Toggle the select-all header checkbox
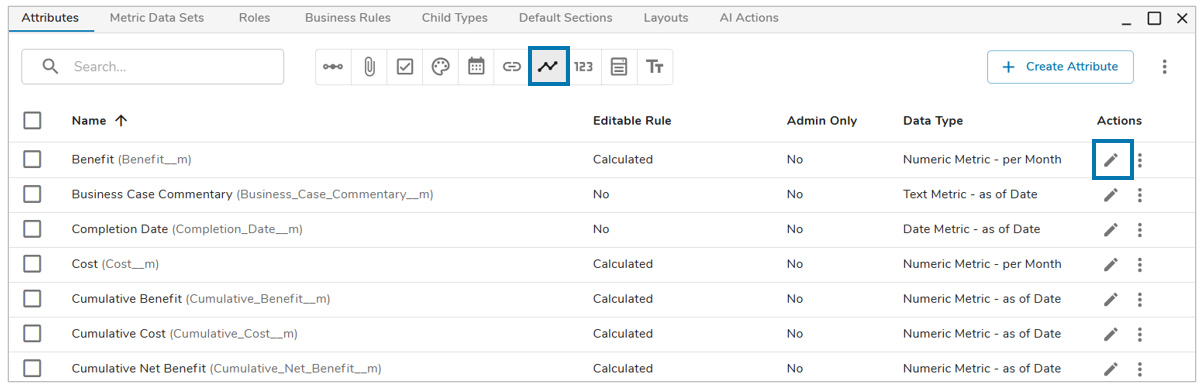This screenshot has height=386, width=1200. (32, 120)
